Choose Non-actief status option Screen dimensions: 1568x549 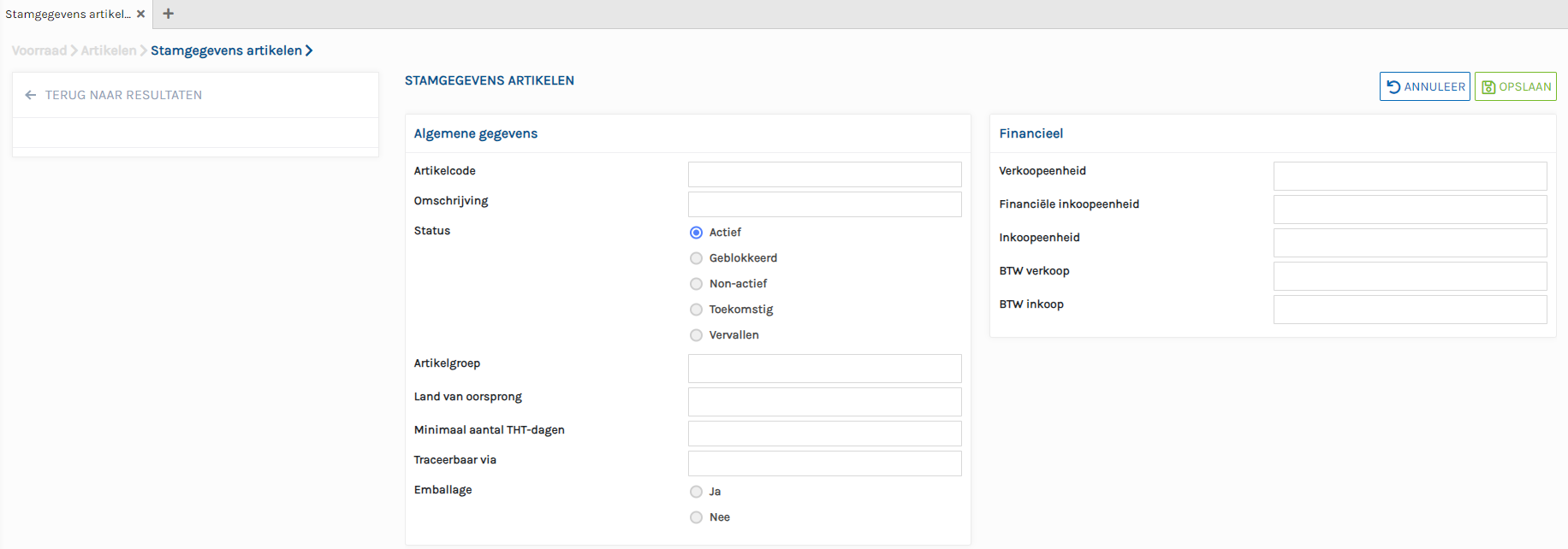696,284
